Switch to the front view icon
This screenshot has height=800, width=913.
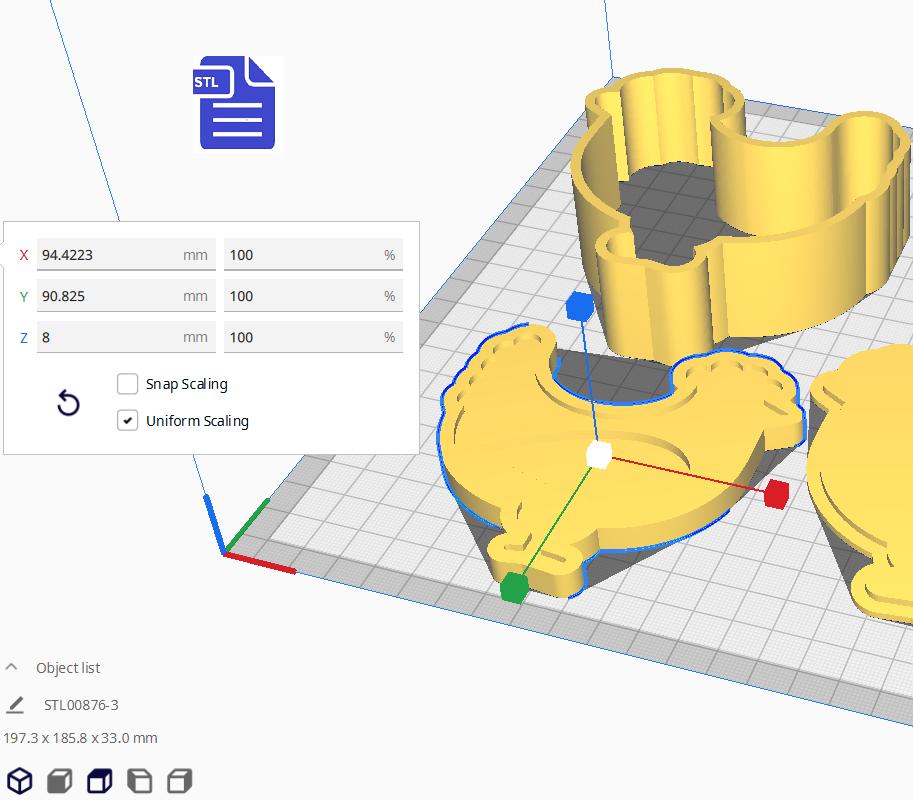click(x=60, y=780)
